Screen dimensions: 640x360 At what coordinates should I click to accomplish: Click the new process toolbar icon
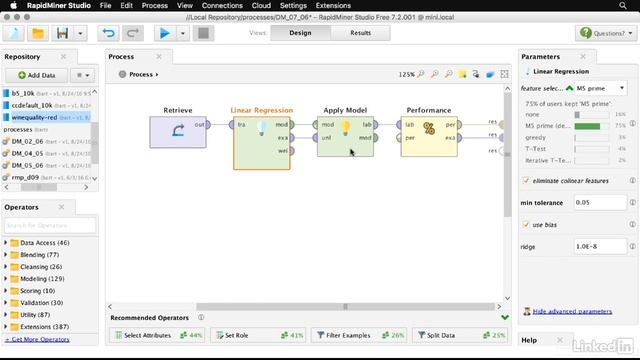pos(13,33)
